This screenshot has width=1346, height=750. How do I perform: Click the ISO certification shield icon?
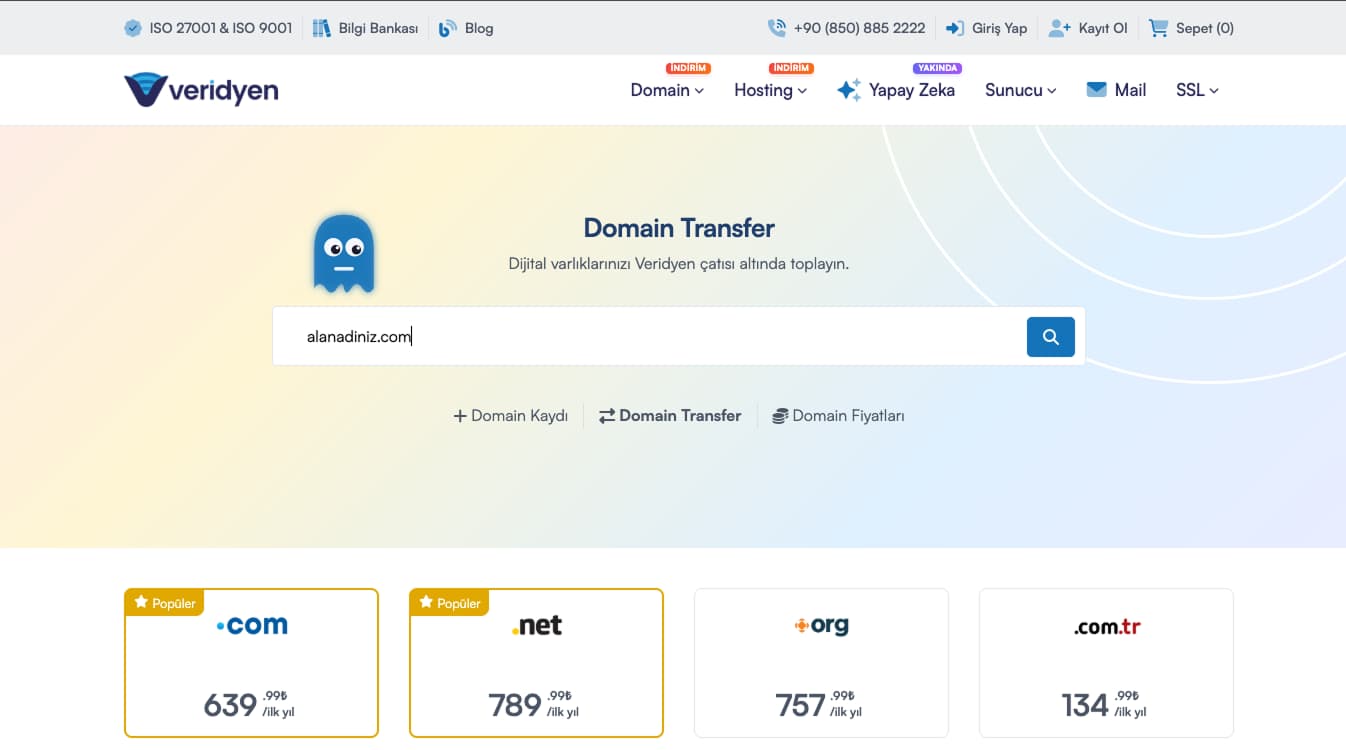coord(133,28)
